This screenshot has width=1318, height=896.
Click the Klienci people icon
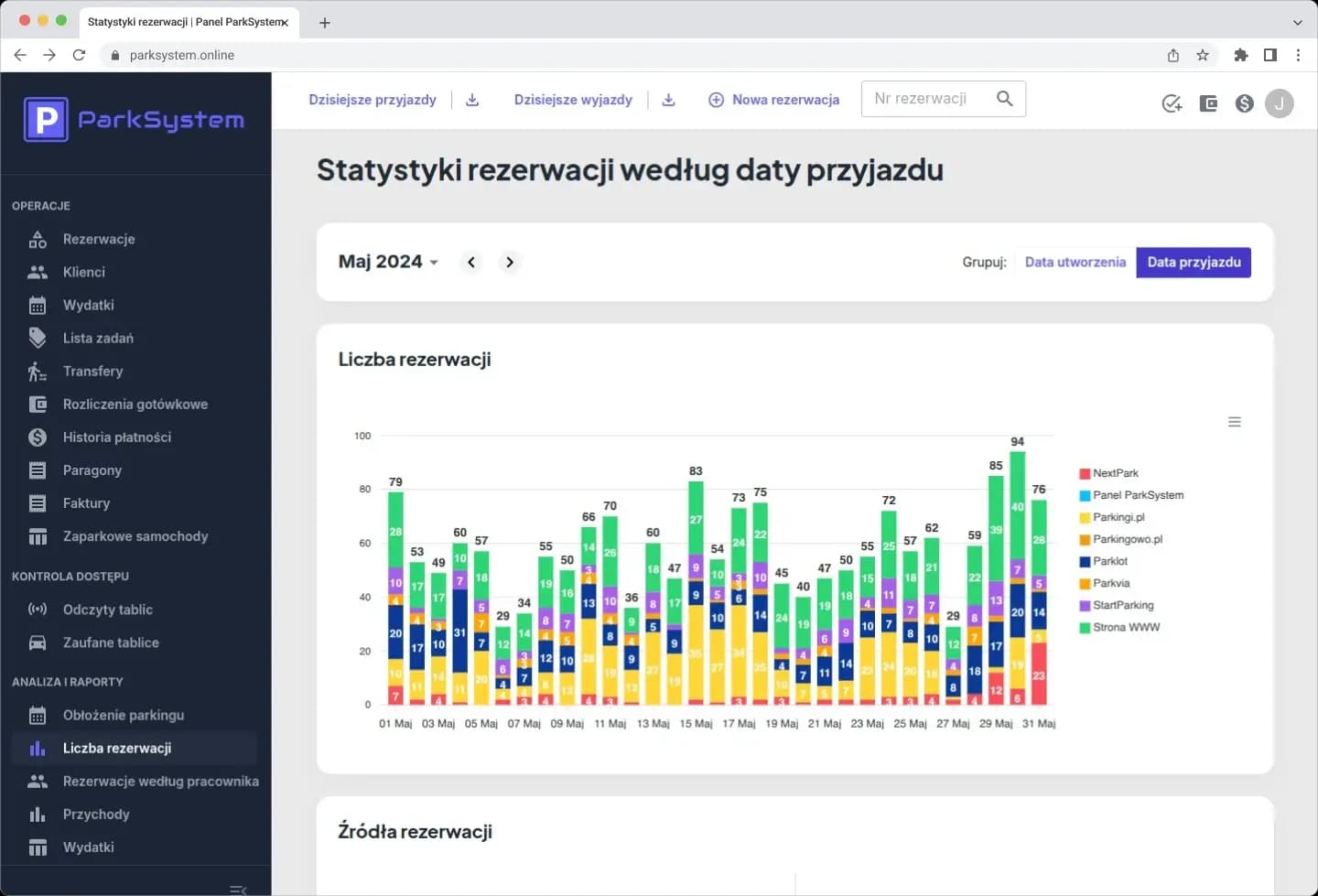pyautogui.click(x=38, y=273)
